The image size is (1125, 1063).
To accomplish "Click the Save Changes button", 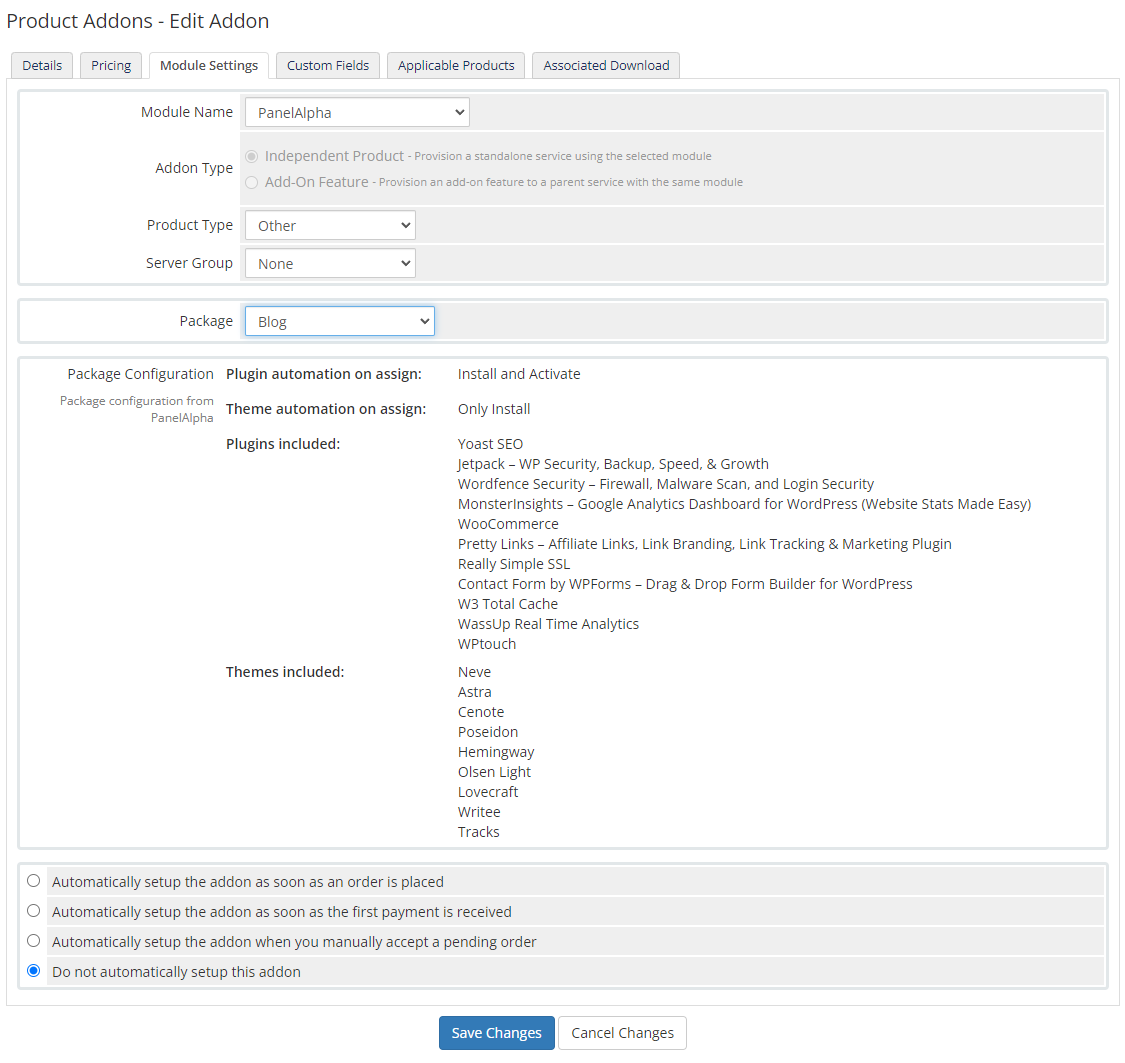I will (496, 1032).
